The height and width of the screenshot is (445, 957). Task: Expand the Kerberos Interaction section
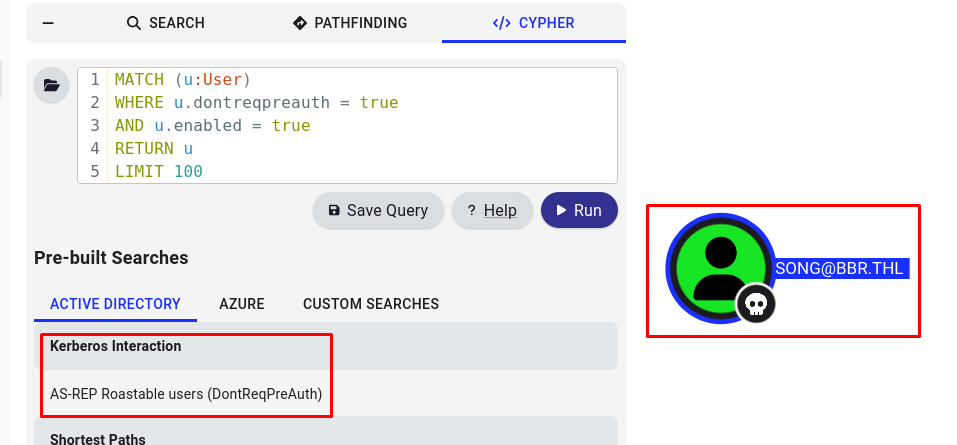tap(326, 346)
